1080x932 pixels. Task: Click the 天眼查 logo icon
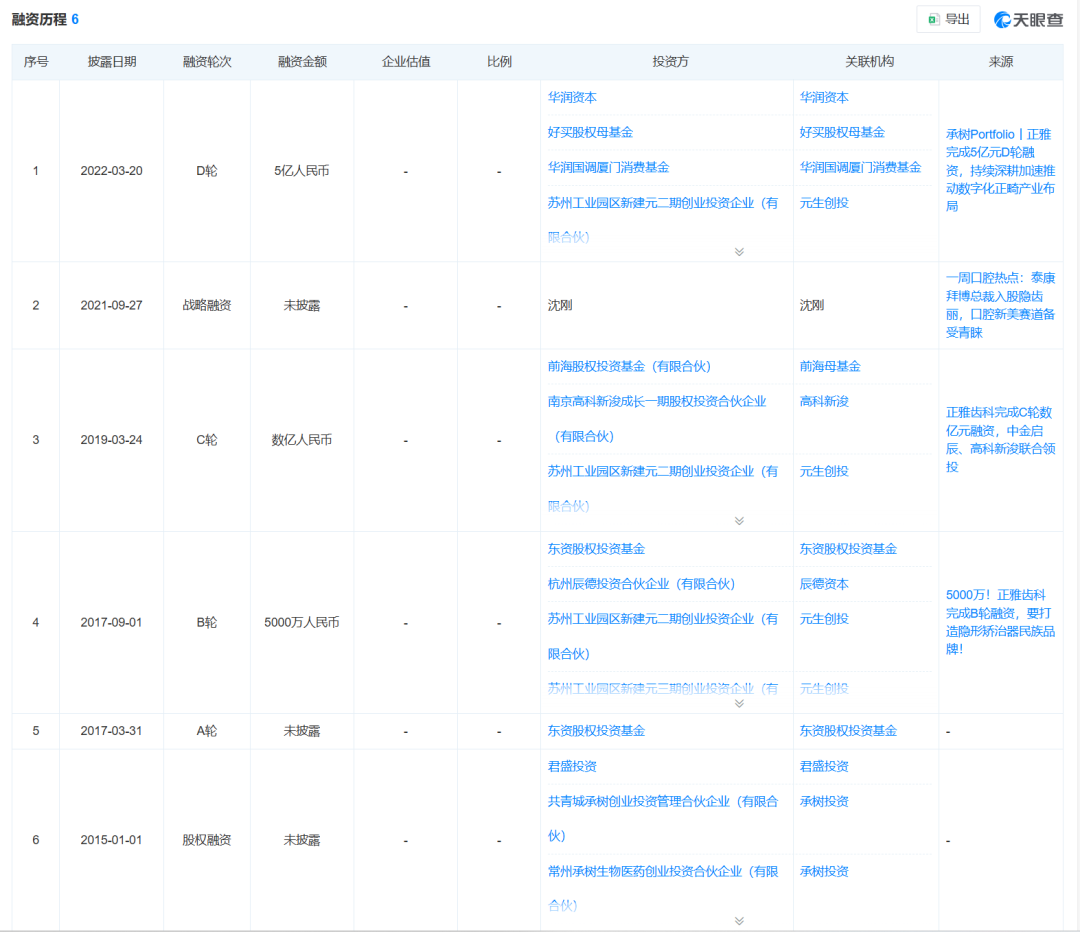pos(1028,19)
